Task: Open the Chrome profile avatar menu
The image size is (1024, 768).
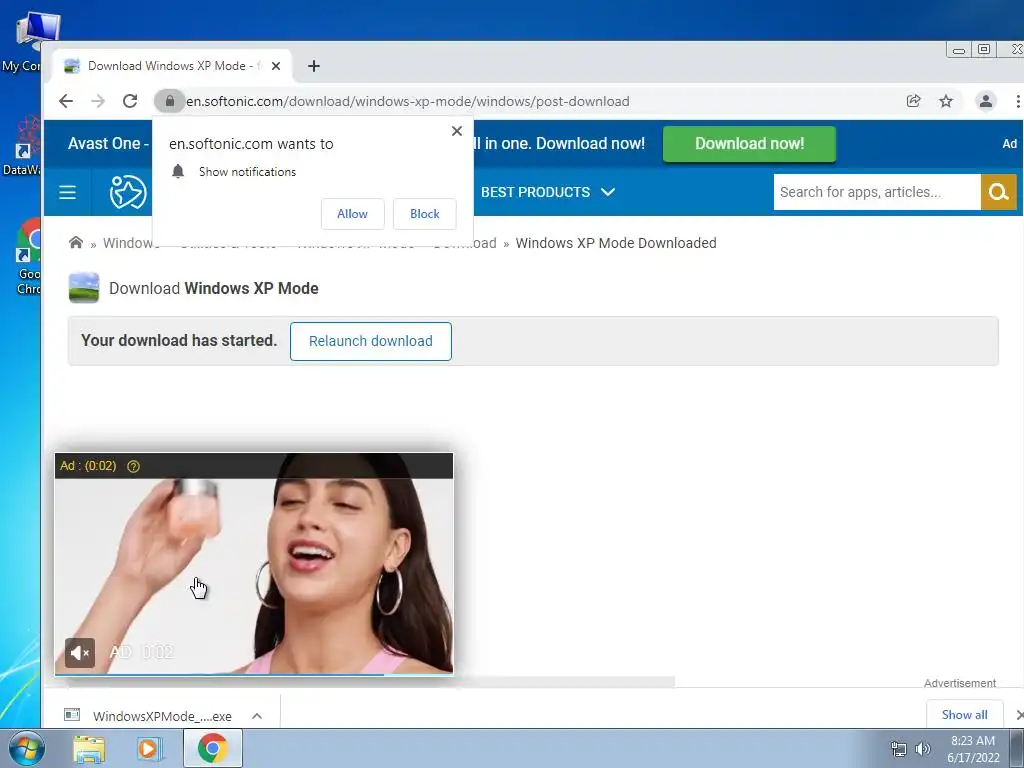Action: pos(985,101)
